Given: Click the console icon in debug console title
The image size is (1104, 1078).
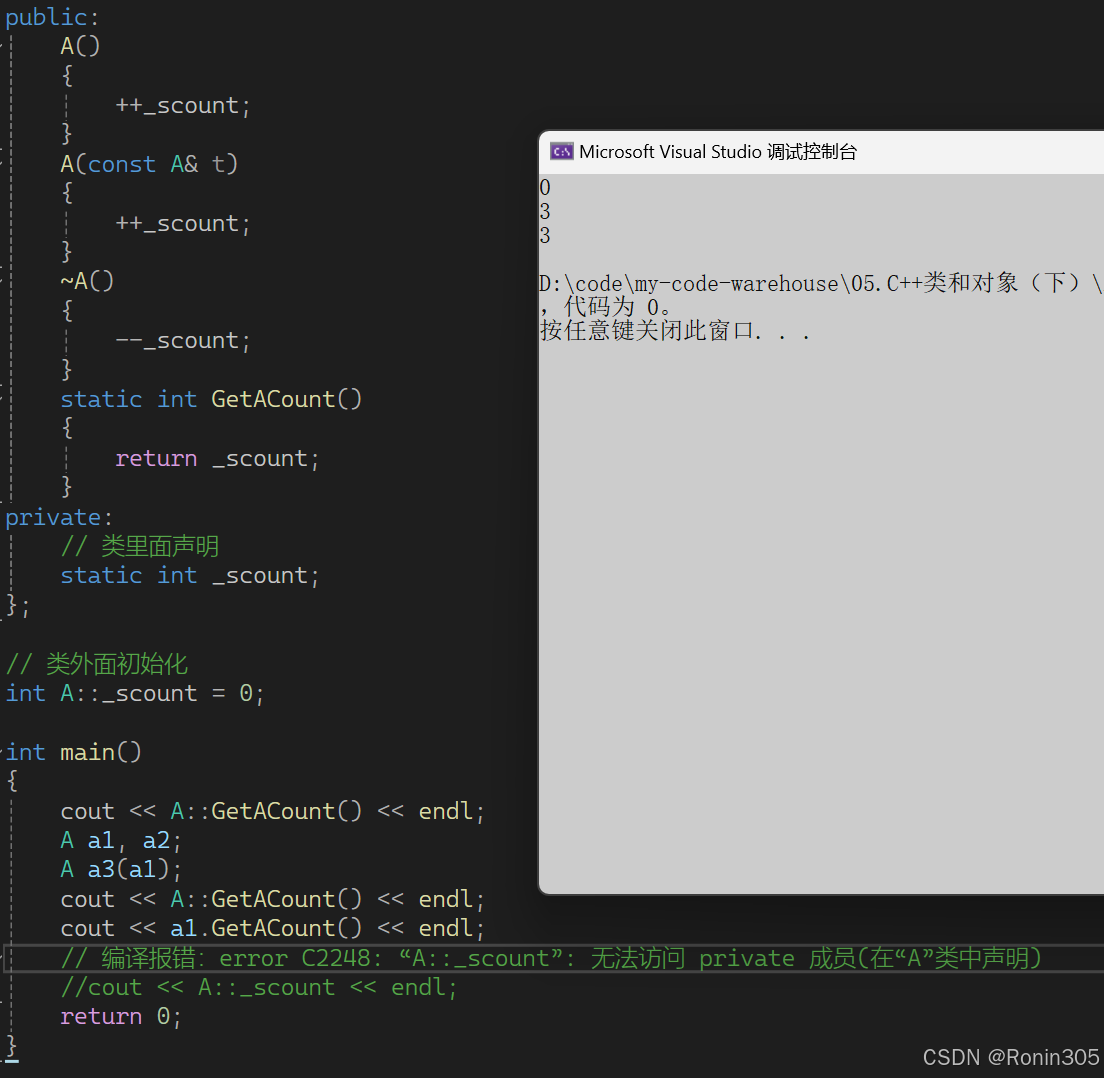Looking at the screenshot, I should click(x=562, y=152).
